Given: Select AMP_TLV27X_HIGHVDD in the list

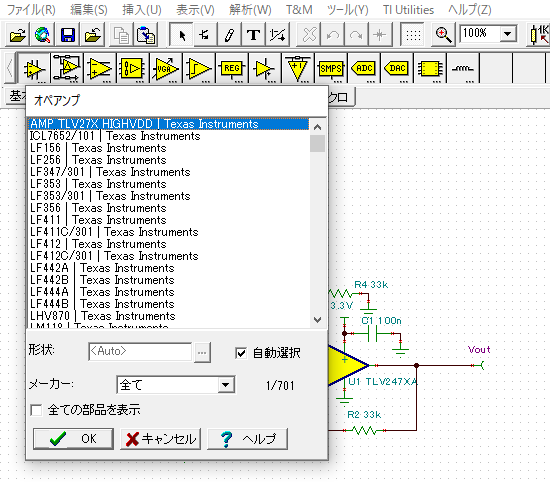Looking at the screenshot, I should pyautogui.click(x=168, y=124).
